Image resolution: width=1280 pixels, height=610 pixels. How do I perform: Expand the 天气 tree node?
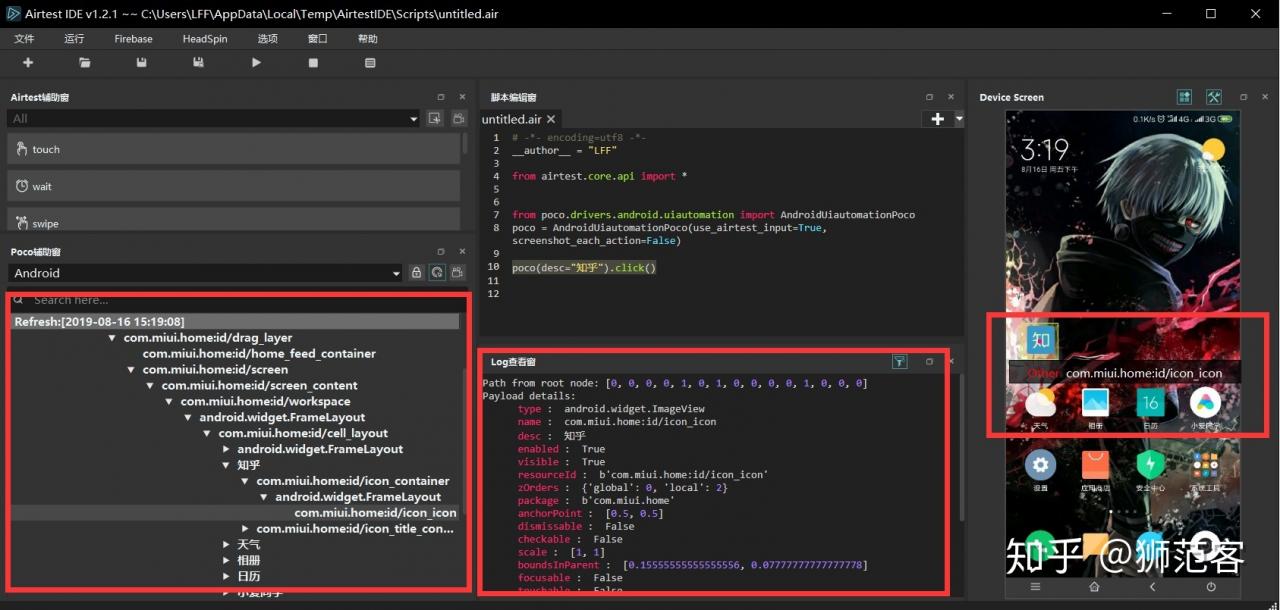point(227,545)
